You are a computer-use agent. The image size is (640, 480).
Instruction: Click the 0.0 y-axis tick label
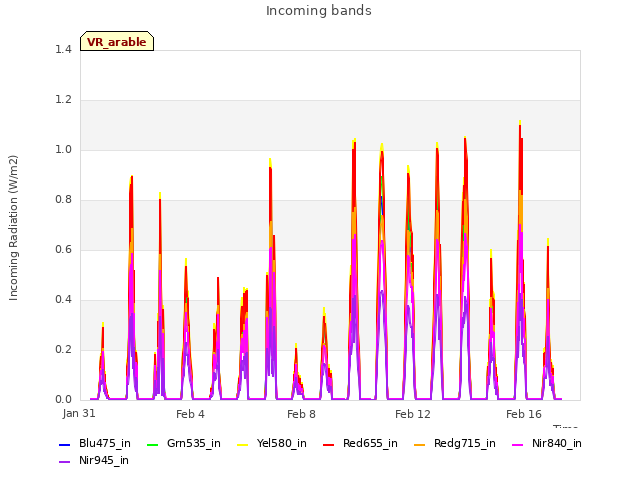coord(63,400)
